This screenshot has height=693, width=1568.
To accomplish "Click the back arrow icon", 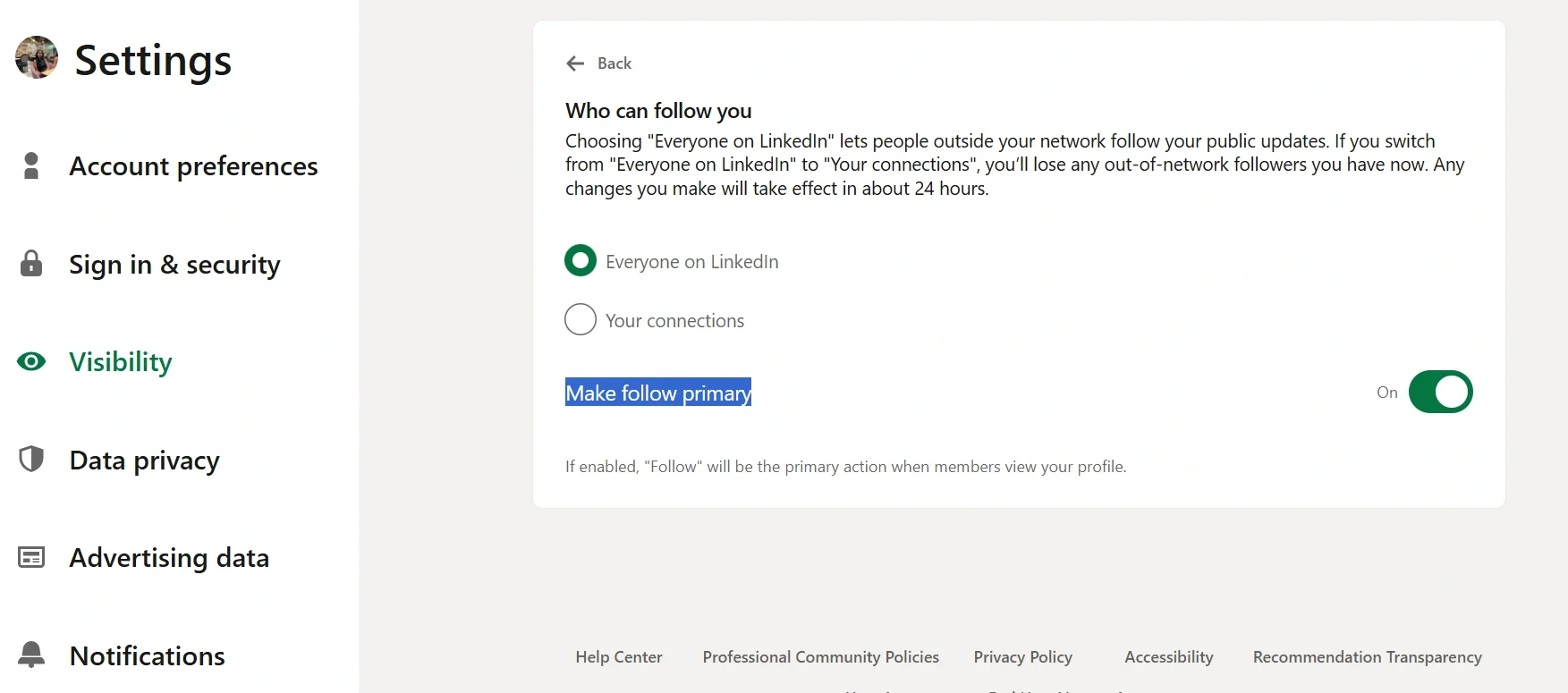I will click(575, 63).
